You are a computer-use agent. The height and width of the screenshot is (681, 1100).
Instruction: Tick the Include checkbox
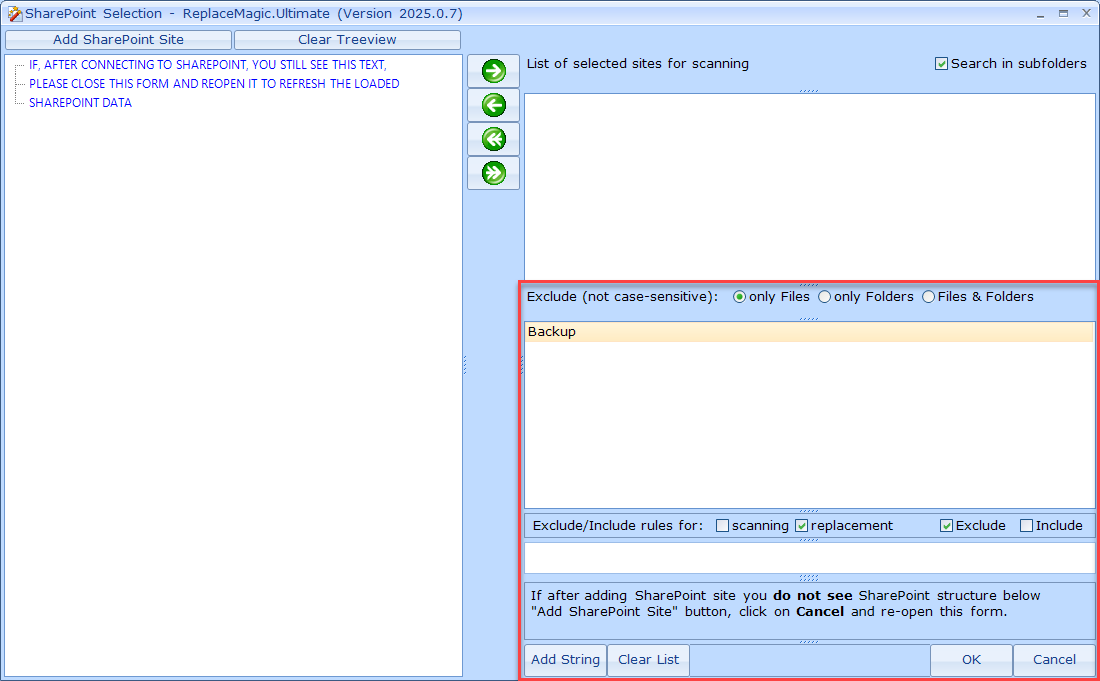1026,526
